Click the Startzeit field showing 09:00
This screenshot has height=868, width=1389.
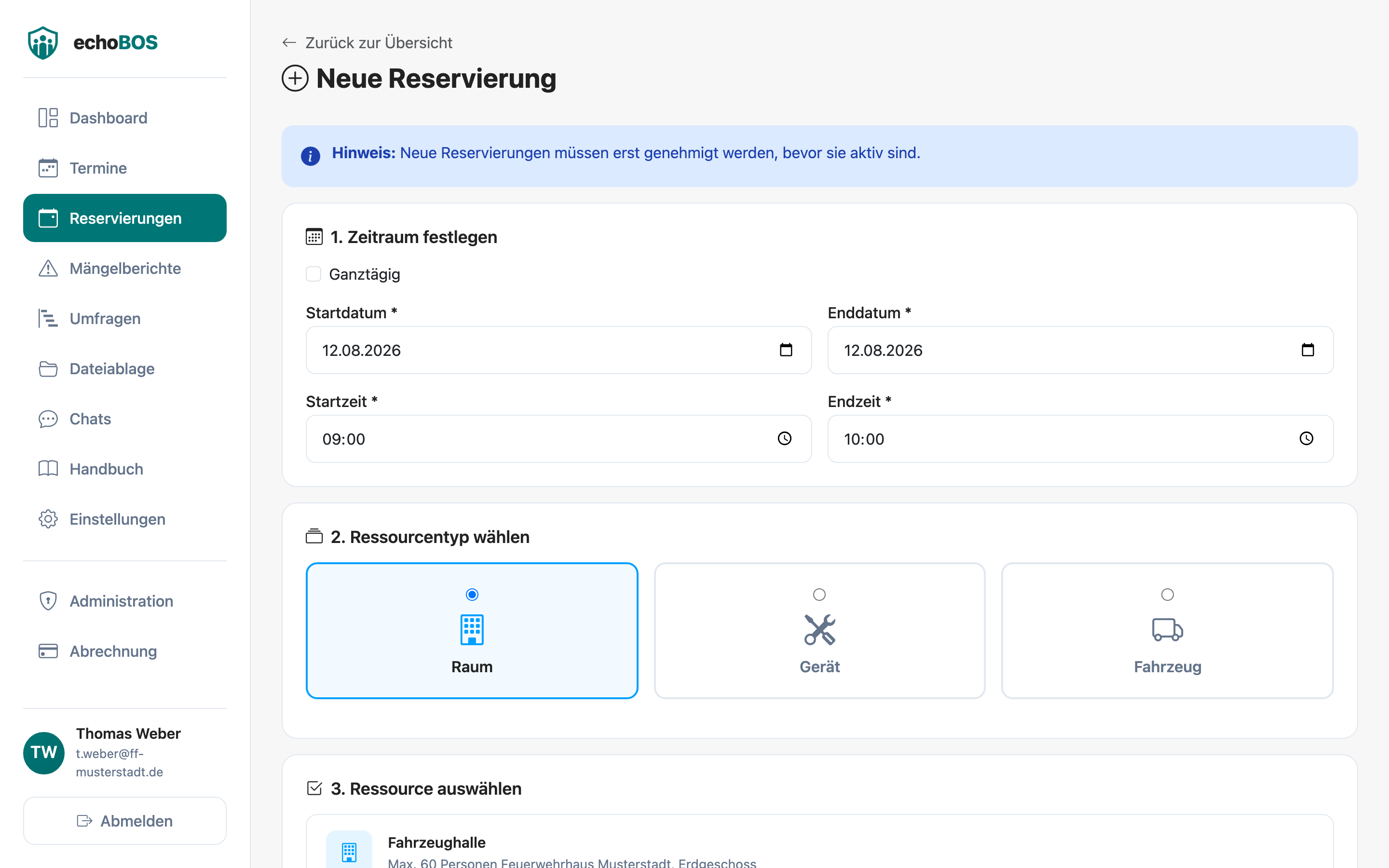558,439
